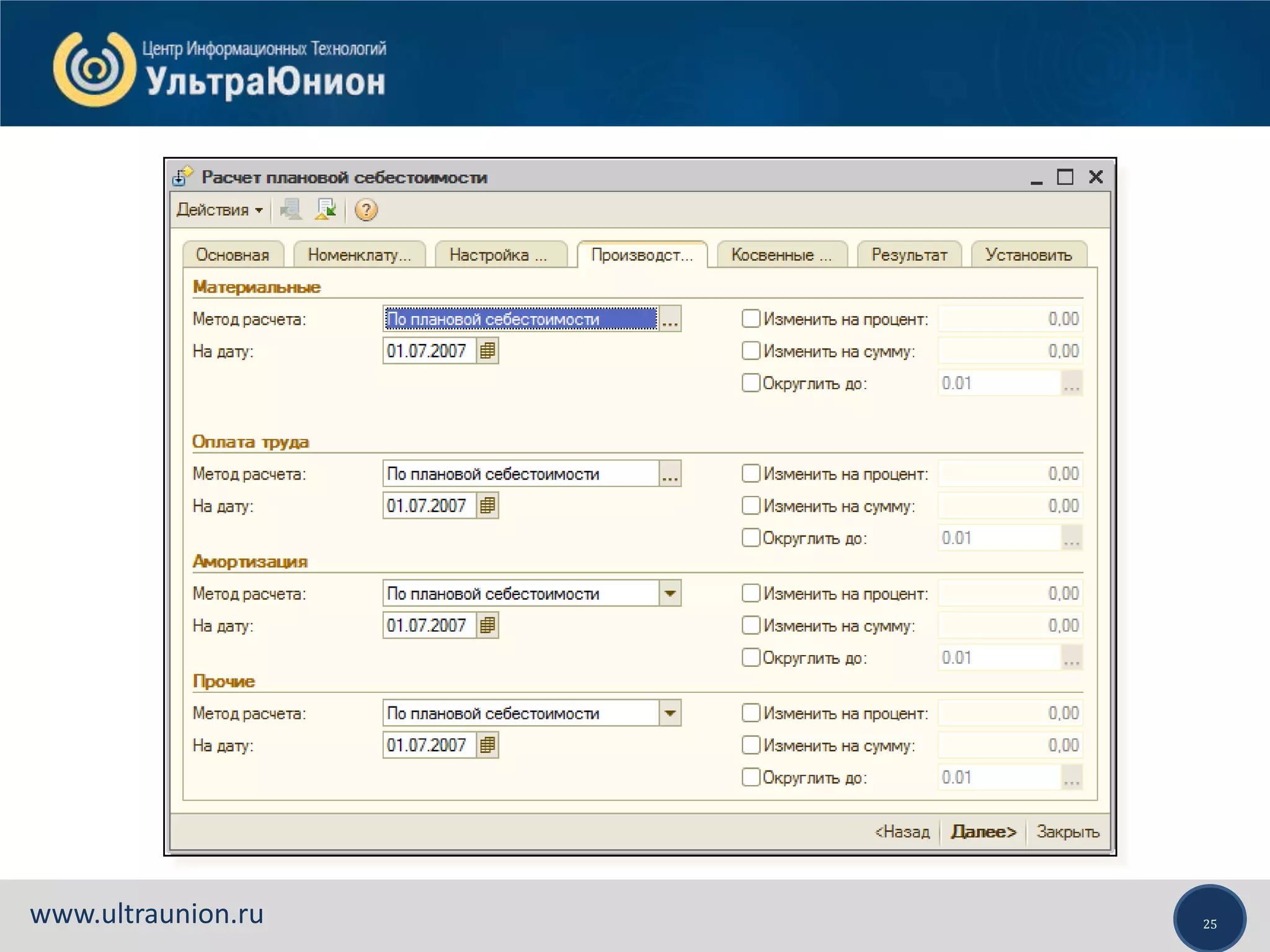The image size is (1270, 952).
Task: Enable Изменить на процент under Прочие
Action: pyautogui.click(x=750, y=713)
